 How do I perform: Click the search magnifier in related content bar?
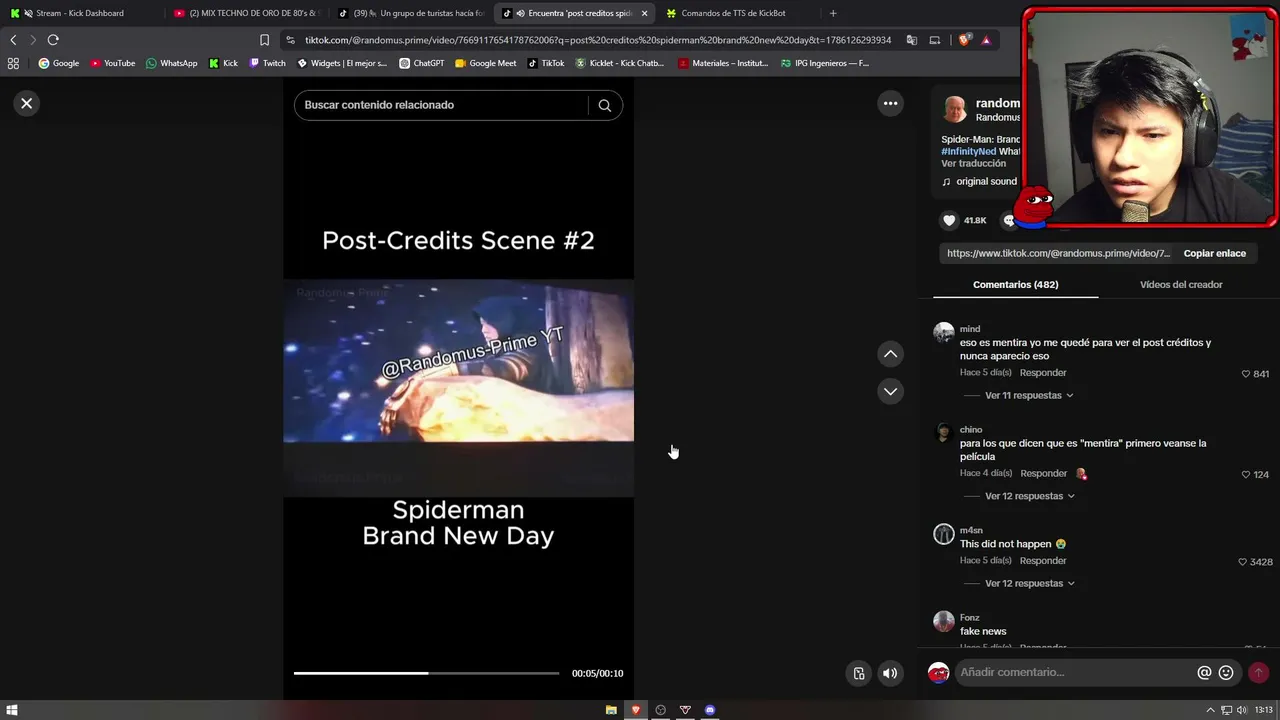[604, 105]
